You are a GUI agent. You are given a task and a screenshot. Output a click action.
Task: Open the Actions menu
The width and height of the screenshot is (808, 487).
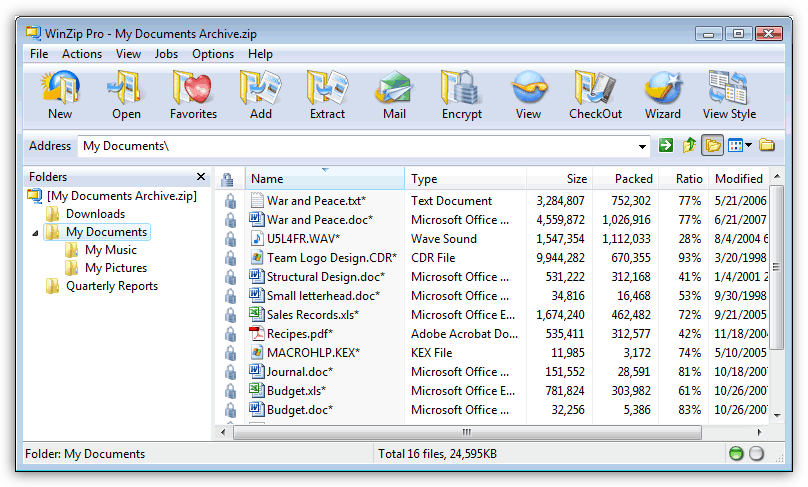click(82, 54)
